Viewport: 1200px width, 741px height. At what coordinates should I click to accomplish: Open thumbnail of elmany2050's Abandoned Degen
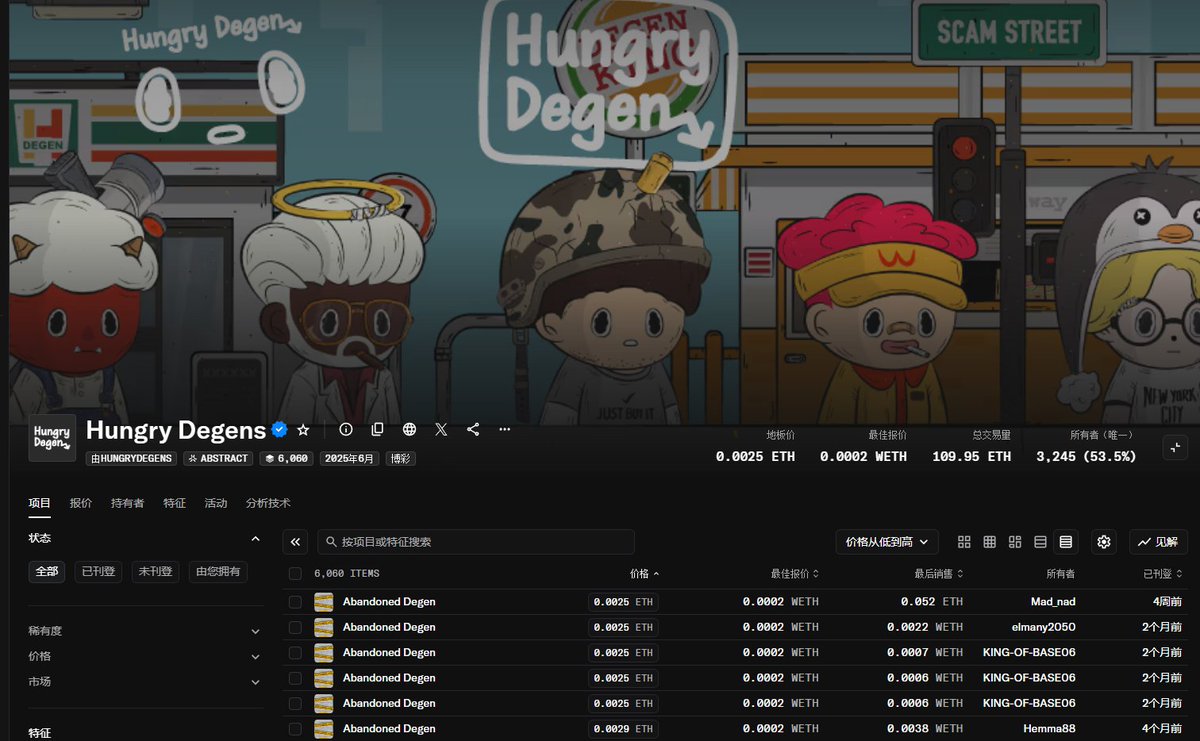point(323,627)
